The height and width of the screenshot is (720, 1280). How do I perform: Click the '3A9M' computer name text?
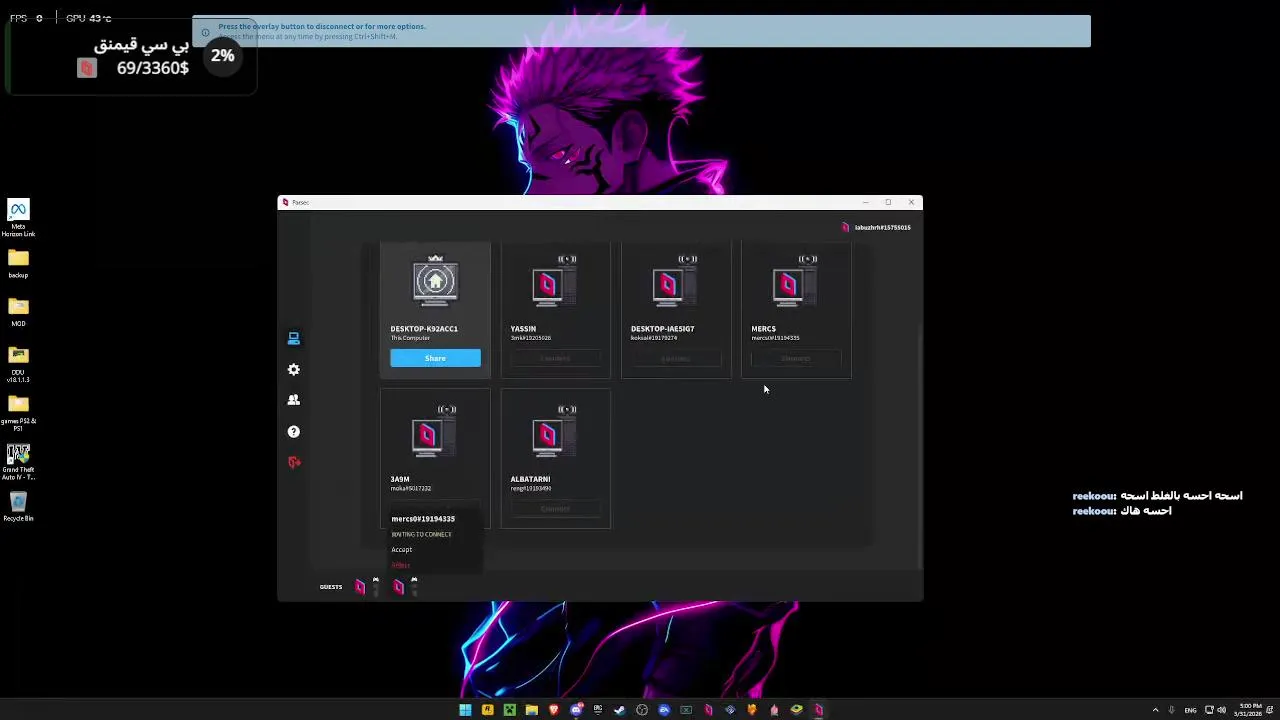tap(400, 479)
